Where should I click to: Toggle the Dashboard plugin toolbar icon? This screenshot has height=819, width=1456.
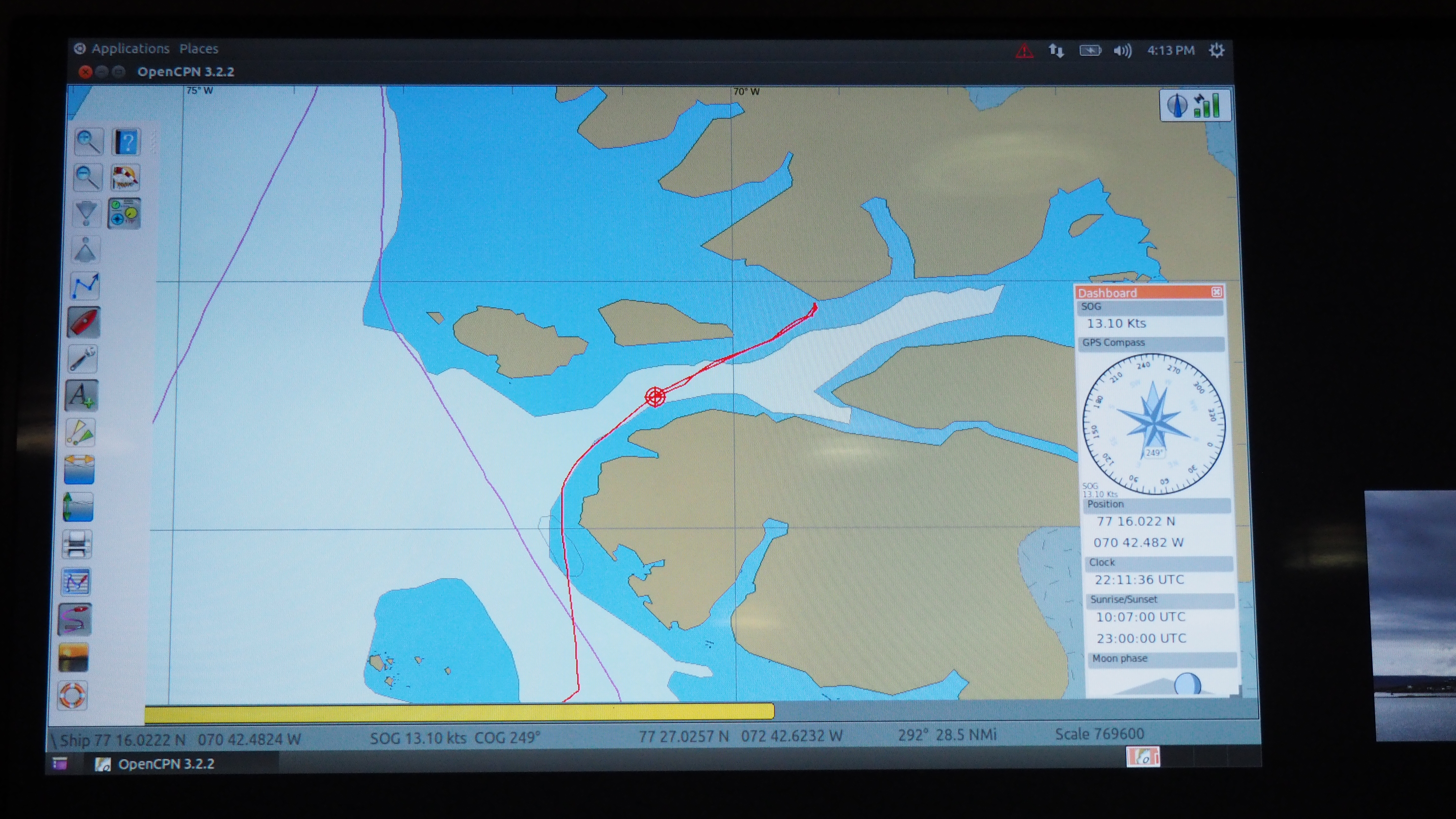pos(124,213)
